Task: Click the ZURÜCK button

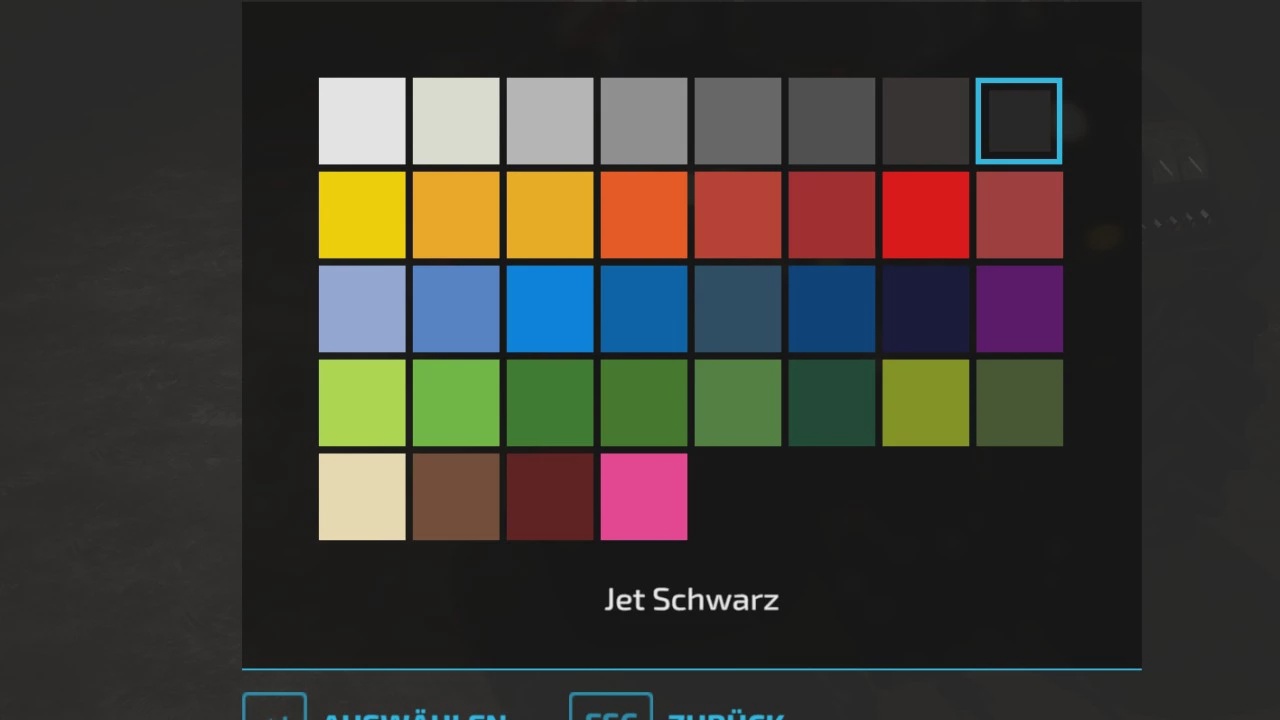Action: click(x=724, y=714)
